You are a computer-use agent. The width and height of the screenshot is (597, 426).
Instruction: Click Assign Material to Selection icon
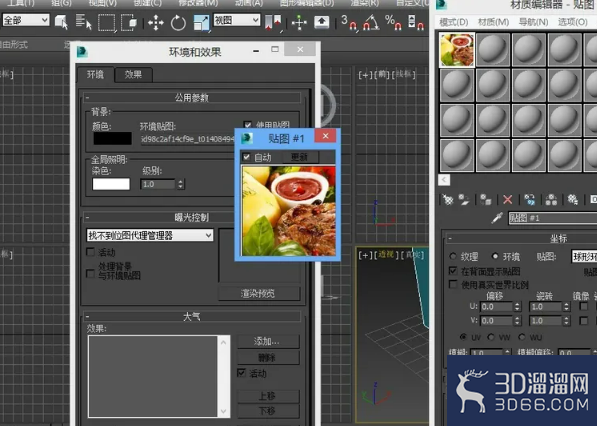(485, 199)
